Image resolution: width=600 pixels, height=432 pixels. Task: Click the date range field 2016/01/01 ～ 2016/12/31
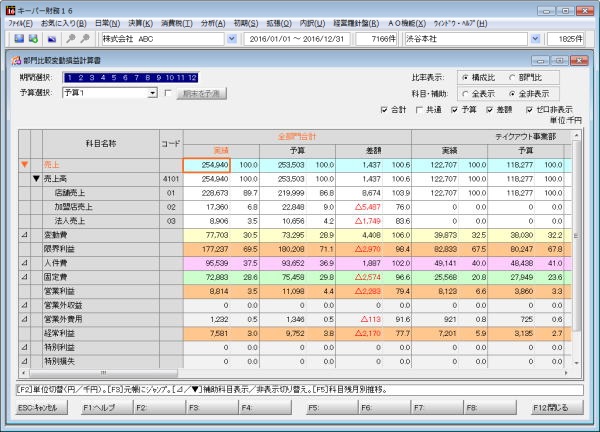point(297,39)
